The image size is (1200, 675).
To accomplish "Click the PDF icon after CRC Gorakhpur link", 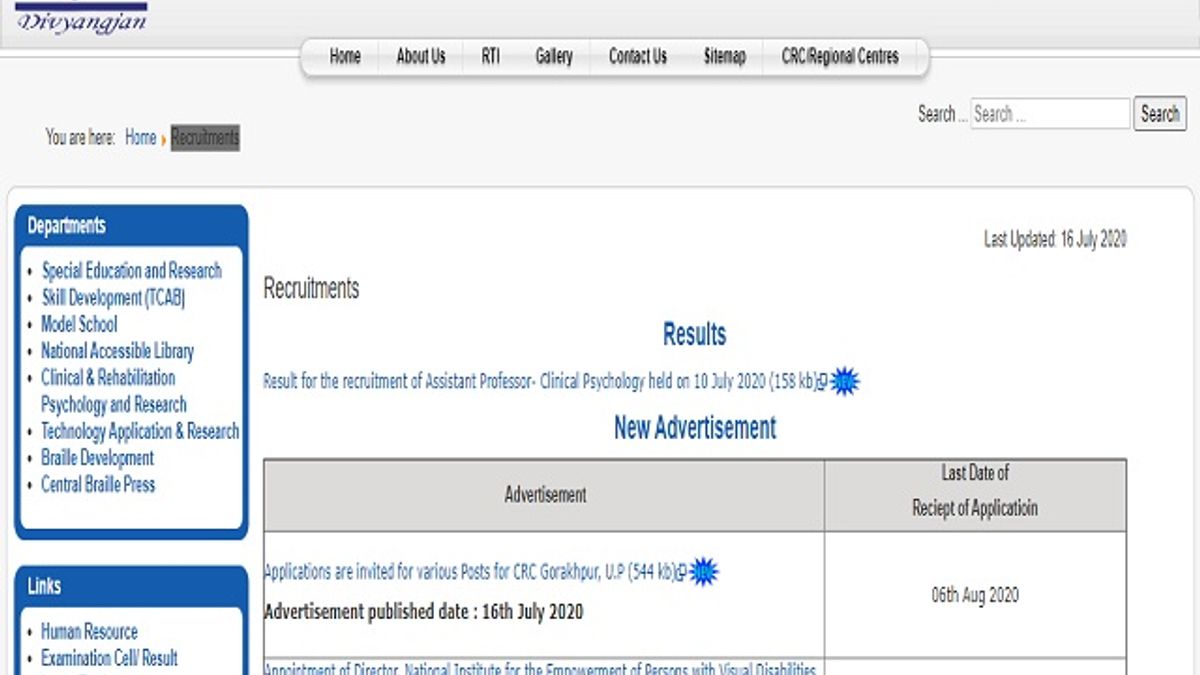I will [682, 573].
